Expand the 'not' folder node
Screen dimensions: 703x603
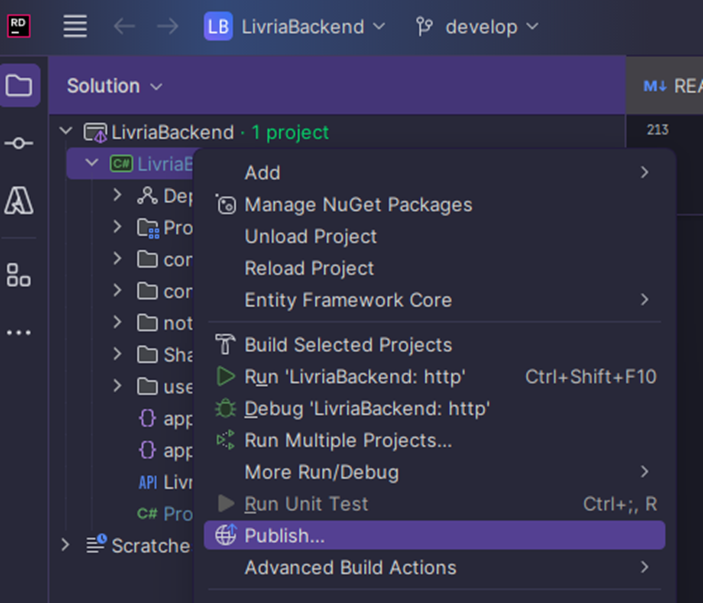[117, 322]
